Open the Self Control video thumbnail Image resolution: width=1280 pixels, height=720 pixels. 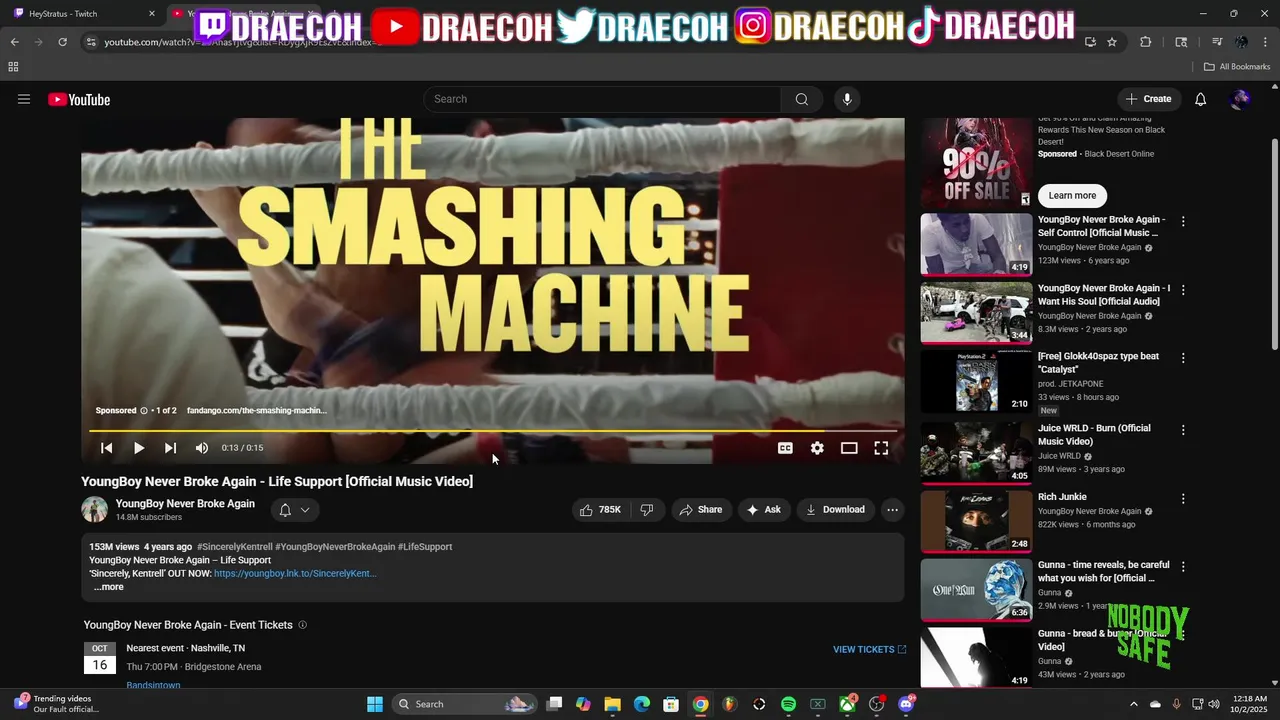(976, 244)
